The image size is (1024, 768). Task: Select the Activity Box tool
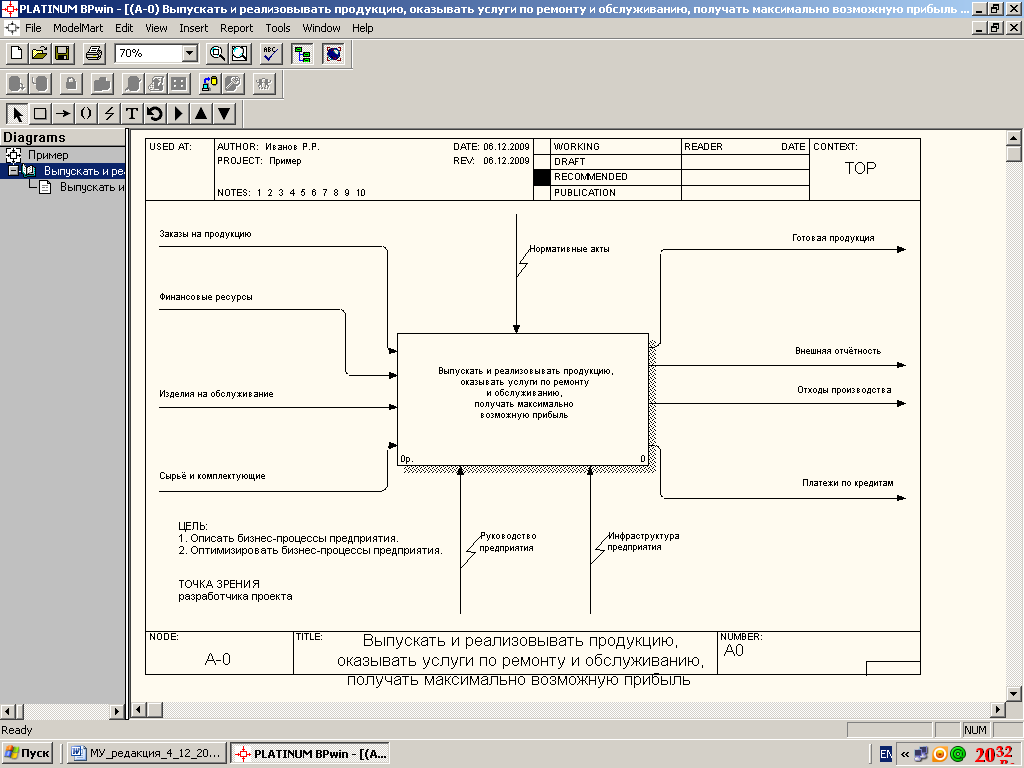point(40,114)
